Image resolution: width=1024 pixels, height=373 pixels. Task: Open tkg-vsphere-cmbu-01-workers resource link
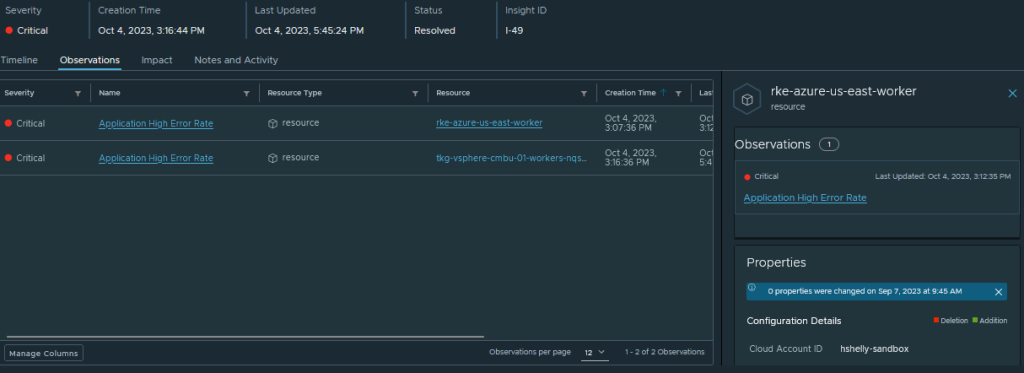[511, 158]
